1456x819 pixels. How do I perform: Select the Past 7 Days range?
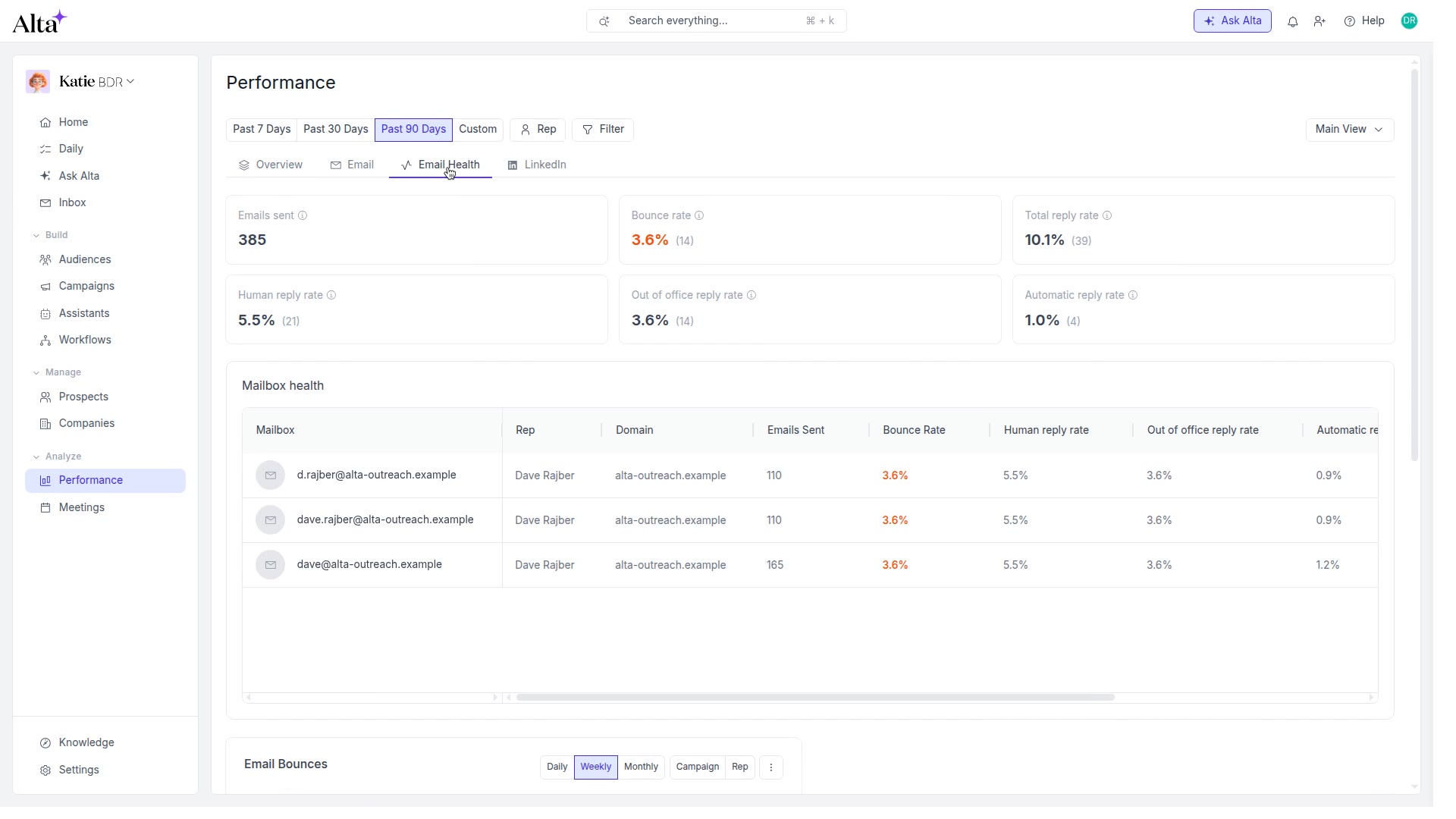262,130
